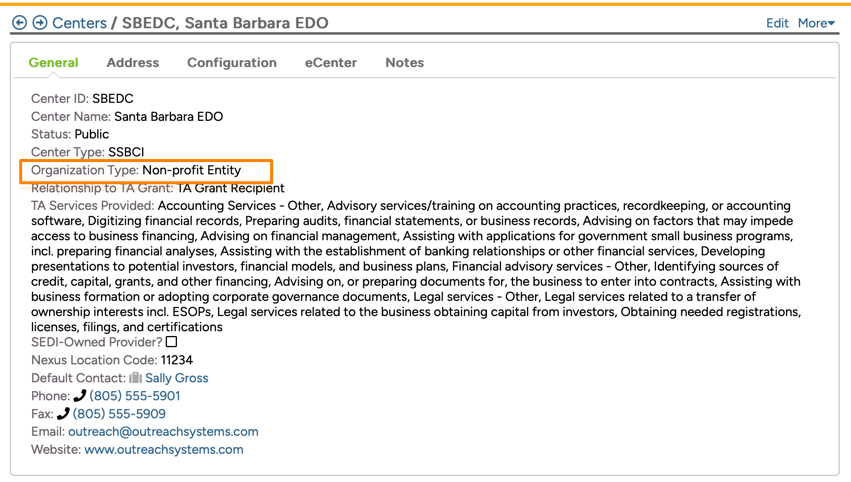Click the forward arrow navigation icon
851x482 pixels.
(40, 23)
